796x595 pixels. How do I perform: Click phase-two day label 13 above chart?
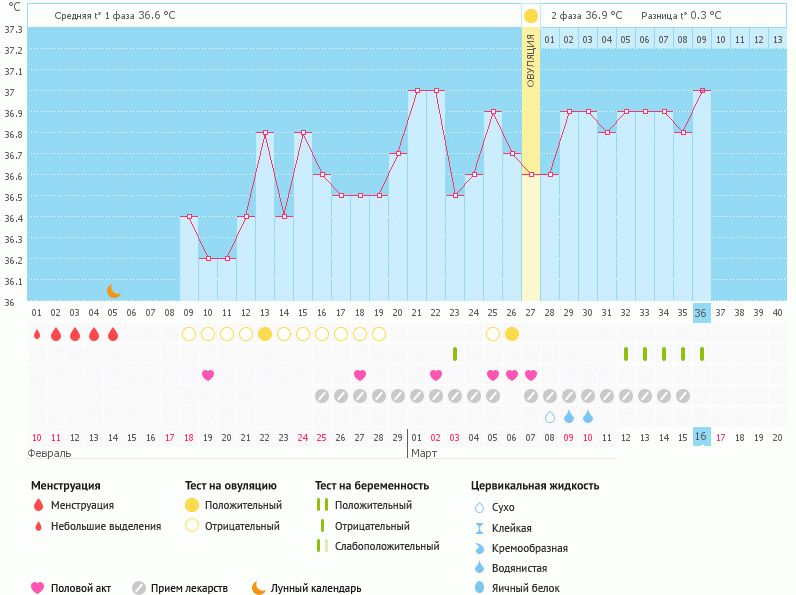777,39
